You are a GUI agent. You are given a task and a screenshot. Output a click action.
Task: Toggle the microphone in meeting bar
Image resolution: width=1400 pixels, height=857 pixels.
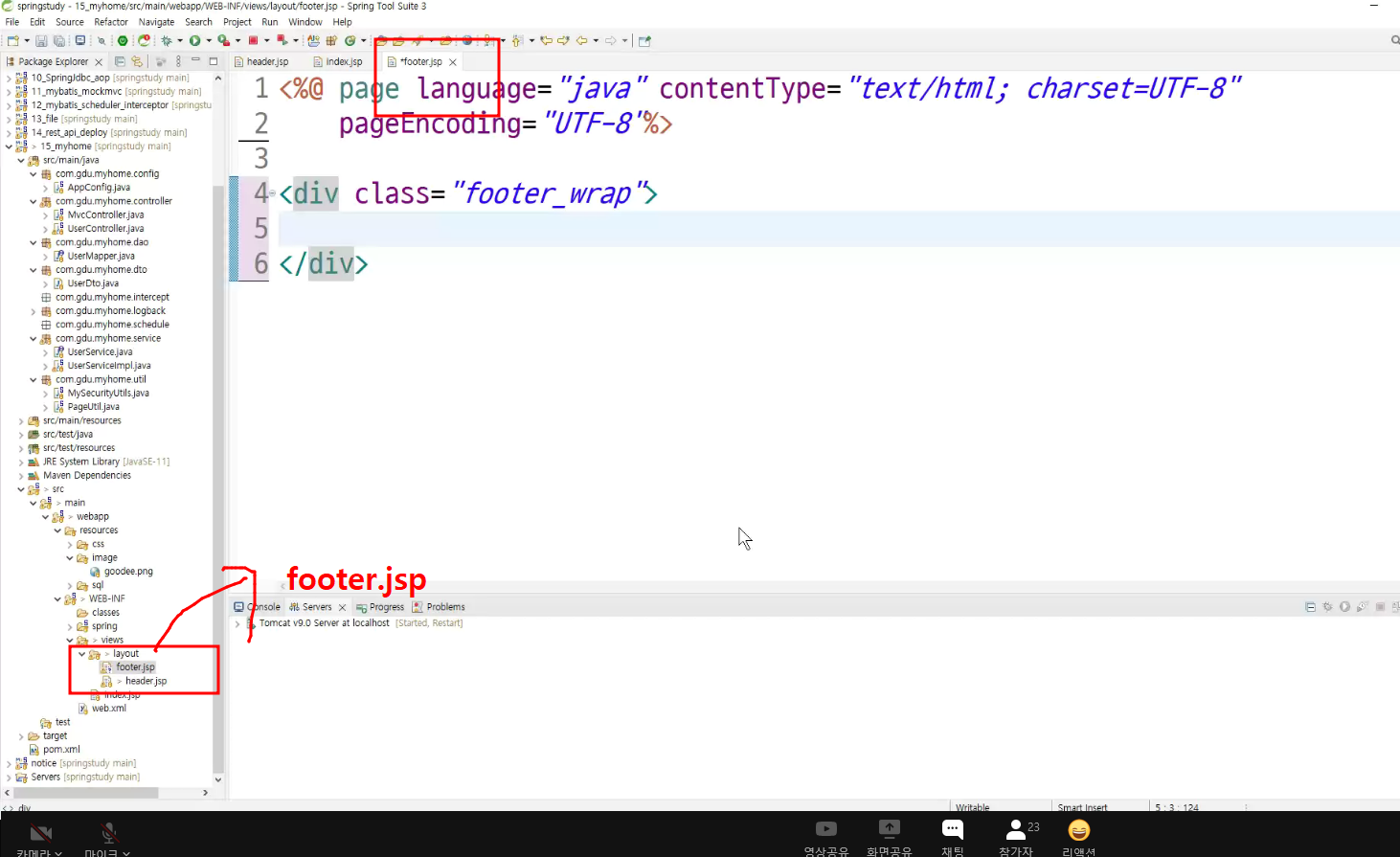109,832
